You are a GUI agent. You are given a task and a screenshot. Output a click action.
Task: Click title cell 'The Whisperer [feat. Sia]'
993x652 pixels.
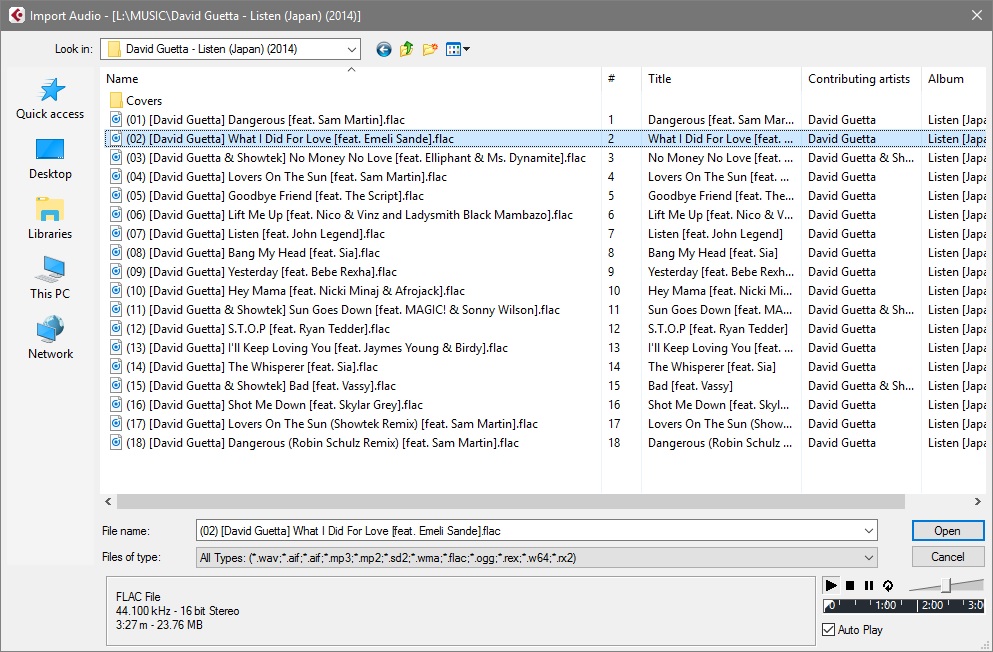click(711, 367)
